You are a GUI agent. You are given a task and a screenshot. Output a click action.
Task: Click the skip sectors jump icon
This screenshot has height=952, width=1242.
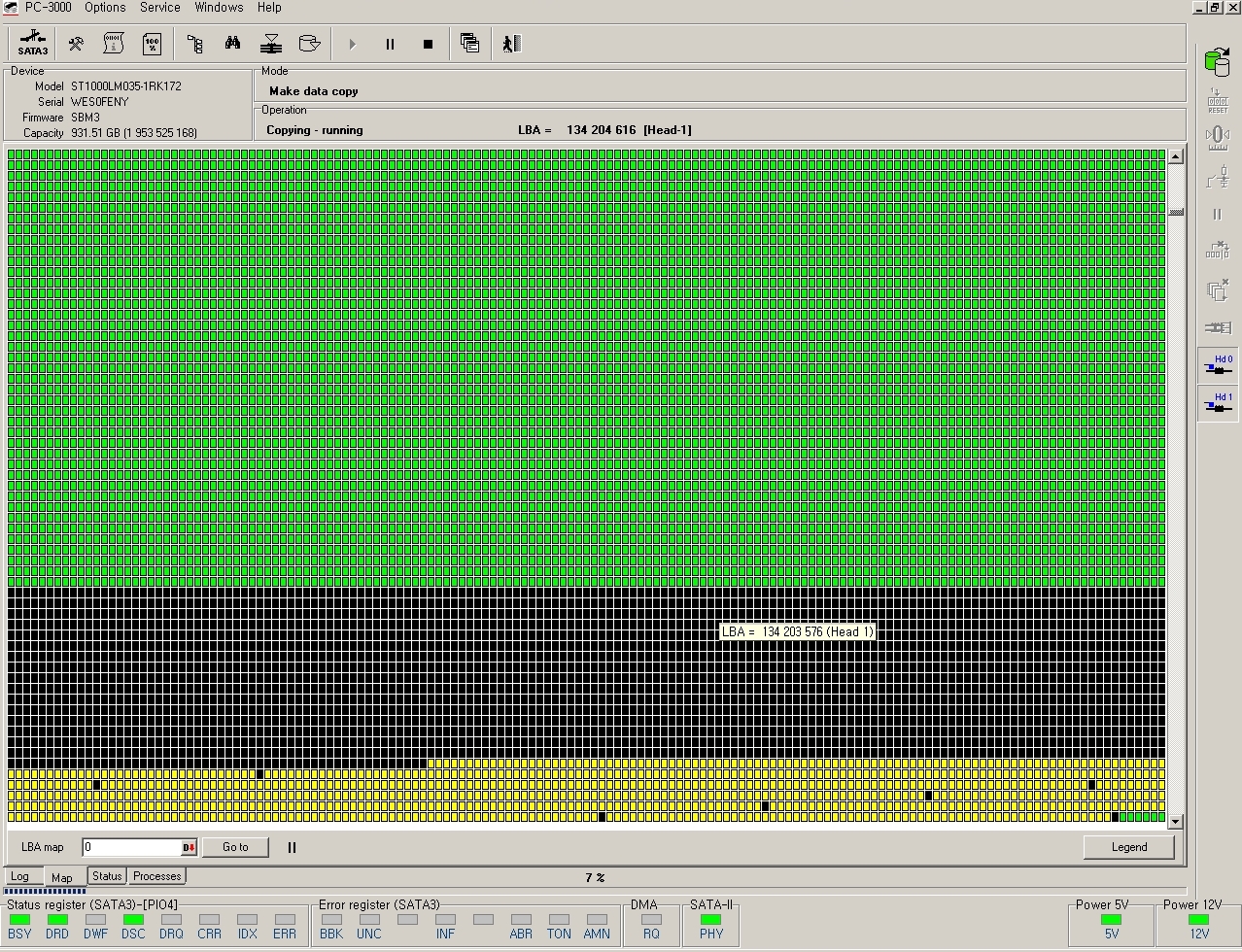coord(1218,251)
